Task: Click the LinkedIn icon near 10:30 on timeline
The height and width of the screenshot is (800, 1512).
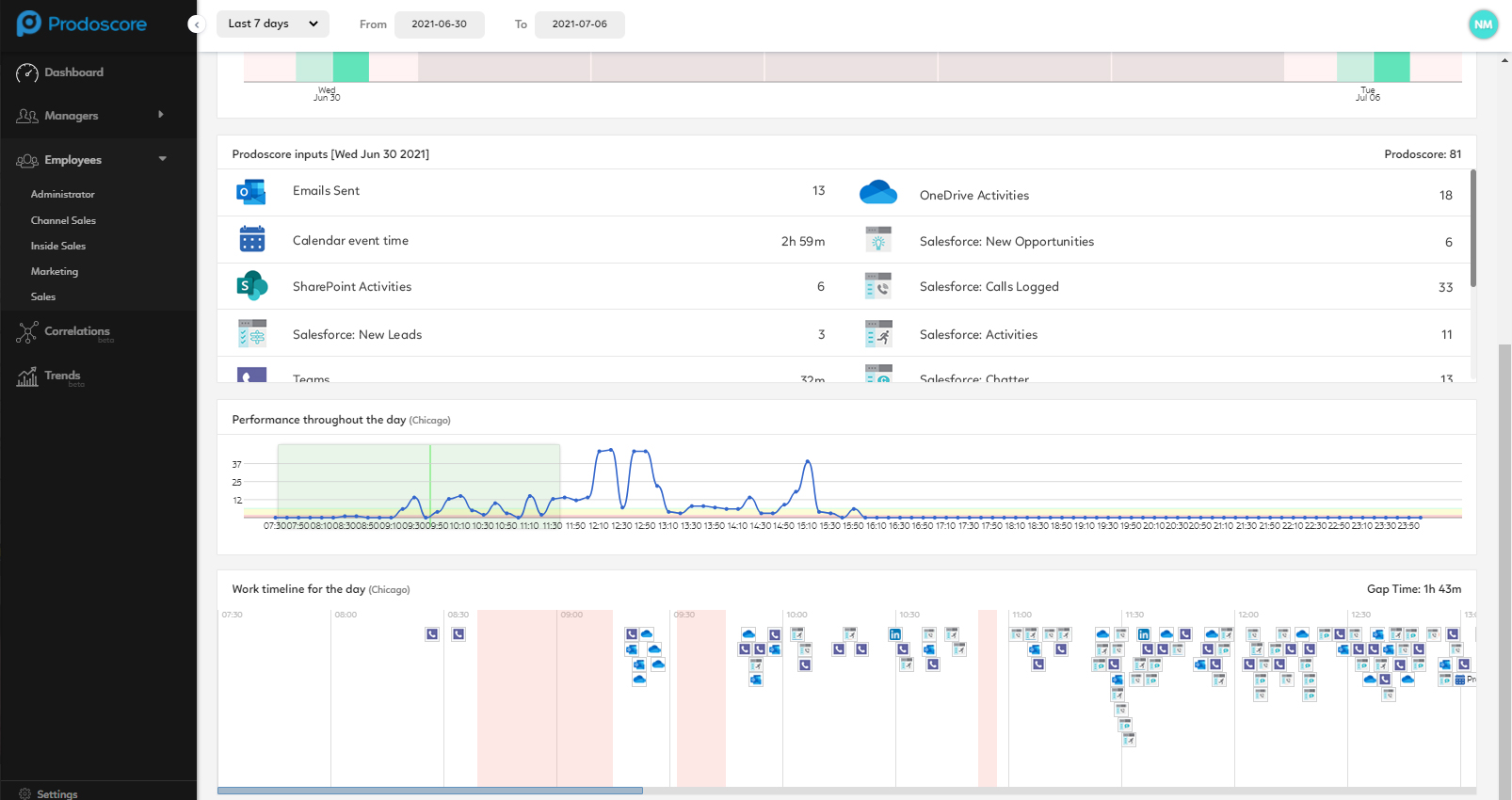Action: 895,634
